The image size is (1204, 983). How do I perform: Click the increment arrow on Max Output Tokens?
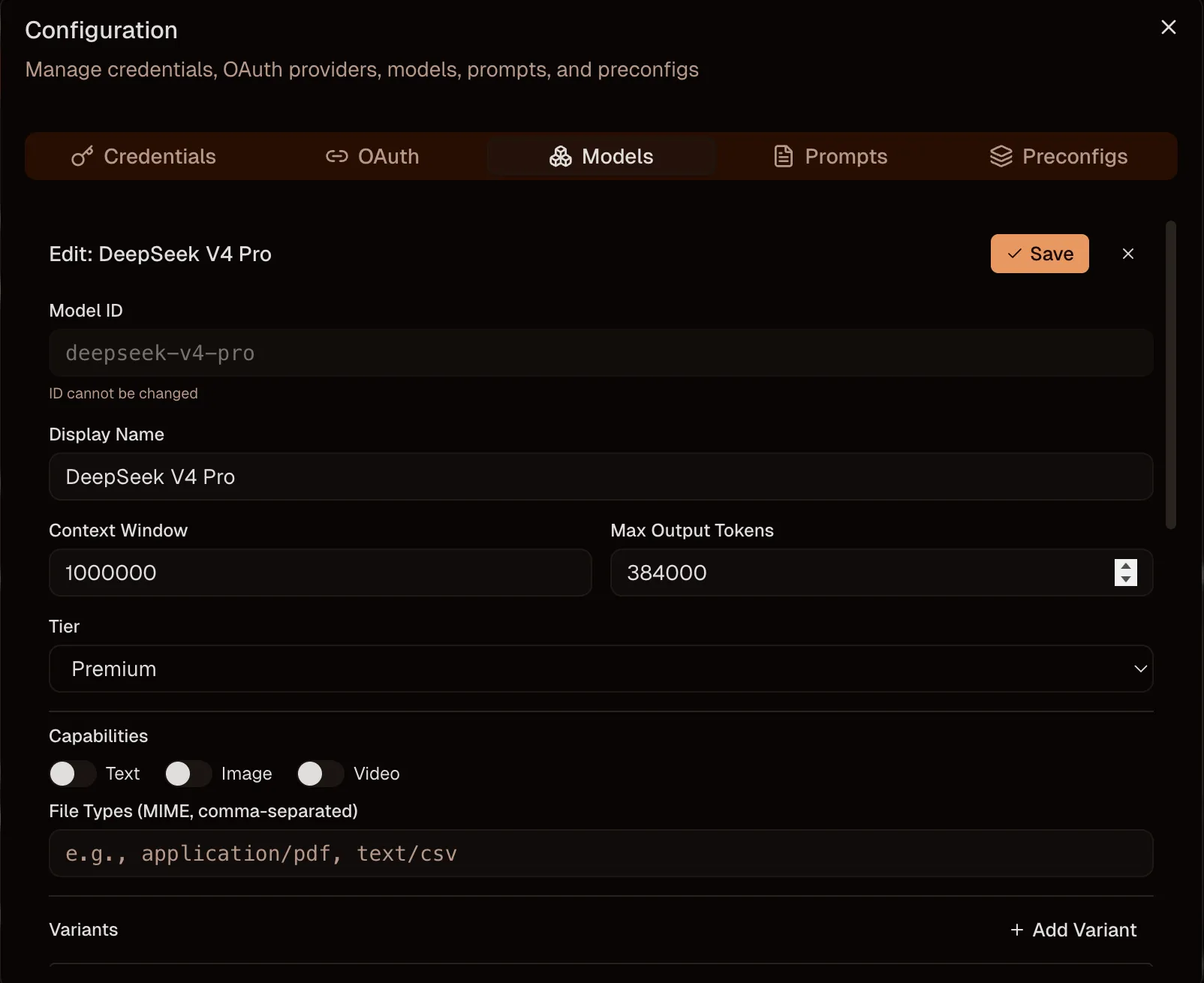[1126, 566]
